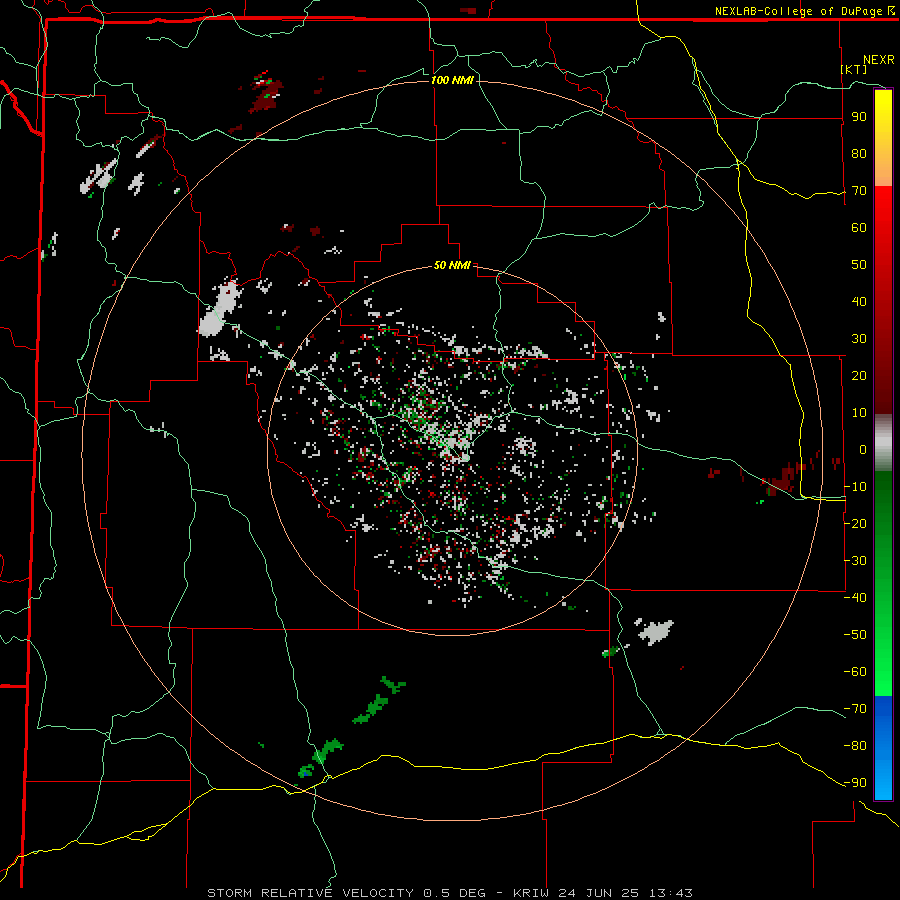Click the 90 value on the velocity scale
The height and width of the screenshot is (900, 900).
[859, 117]
